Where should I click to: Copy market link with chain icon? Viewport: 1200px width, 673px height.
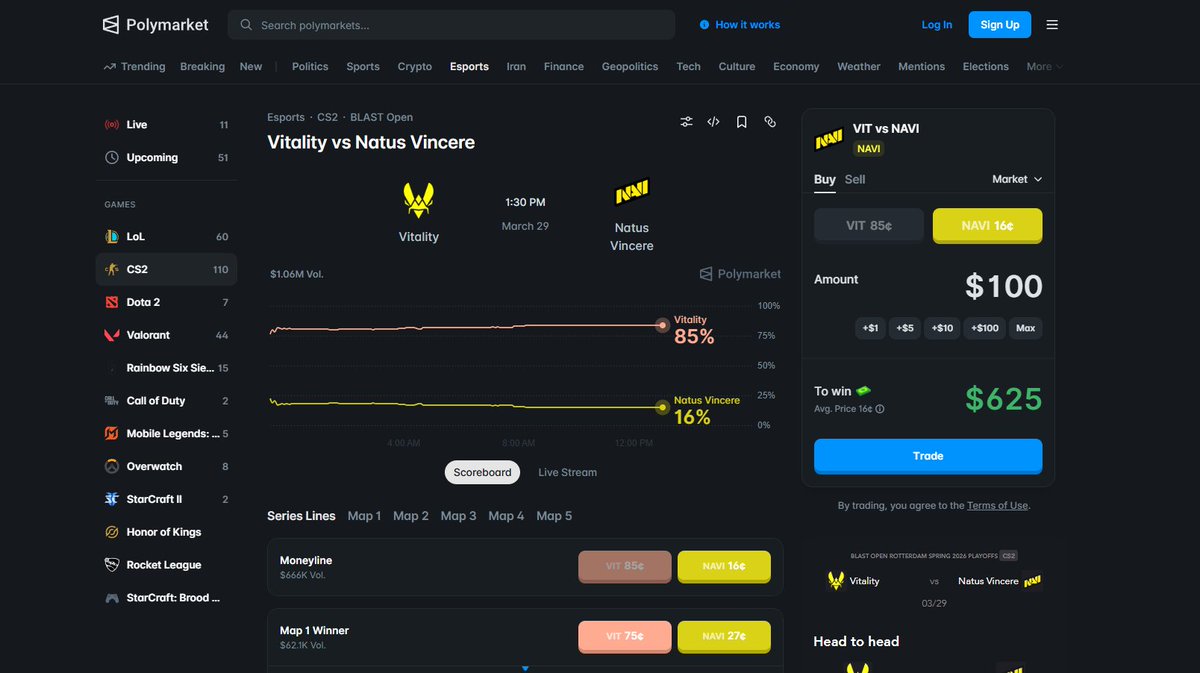click(x=769, y=122)
